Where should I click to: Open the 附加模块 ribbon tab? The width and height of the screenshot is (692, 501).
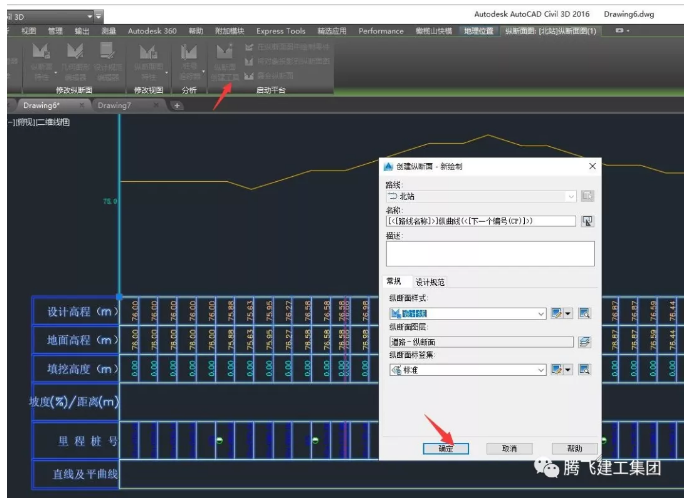pyautogui.click(x=229, y=31)
